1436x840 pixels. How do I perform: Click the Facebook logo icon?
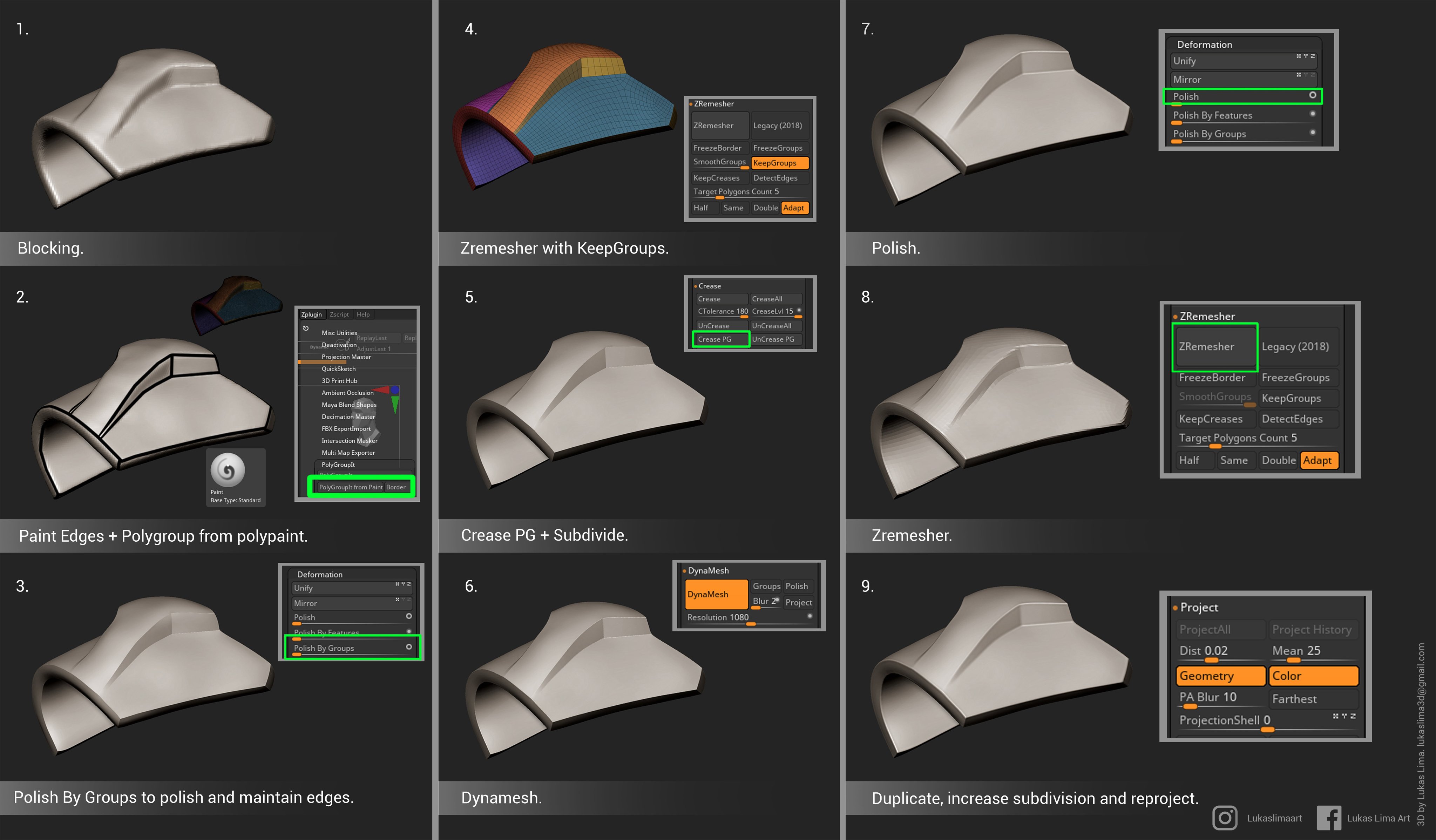[x=1329, y=818]
